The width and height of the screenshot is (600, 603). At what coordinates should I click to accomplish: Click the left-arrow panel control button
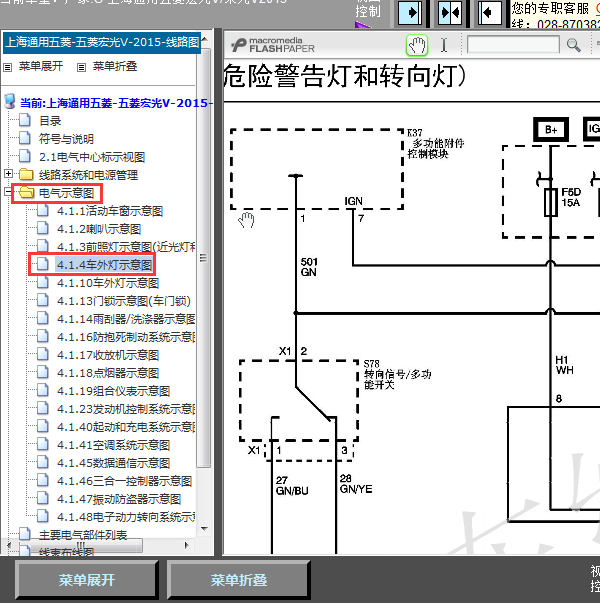click(x=490, y=13)
